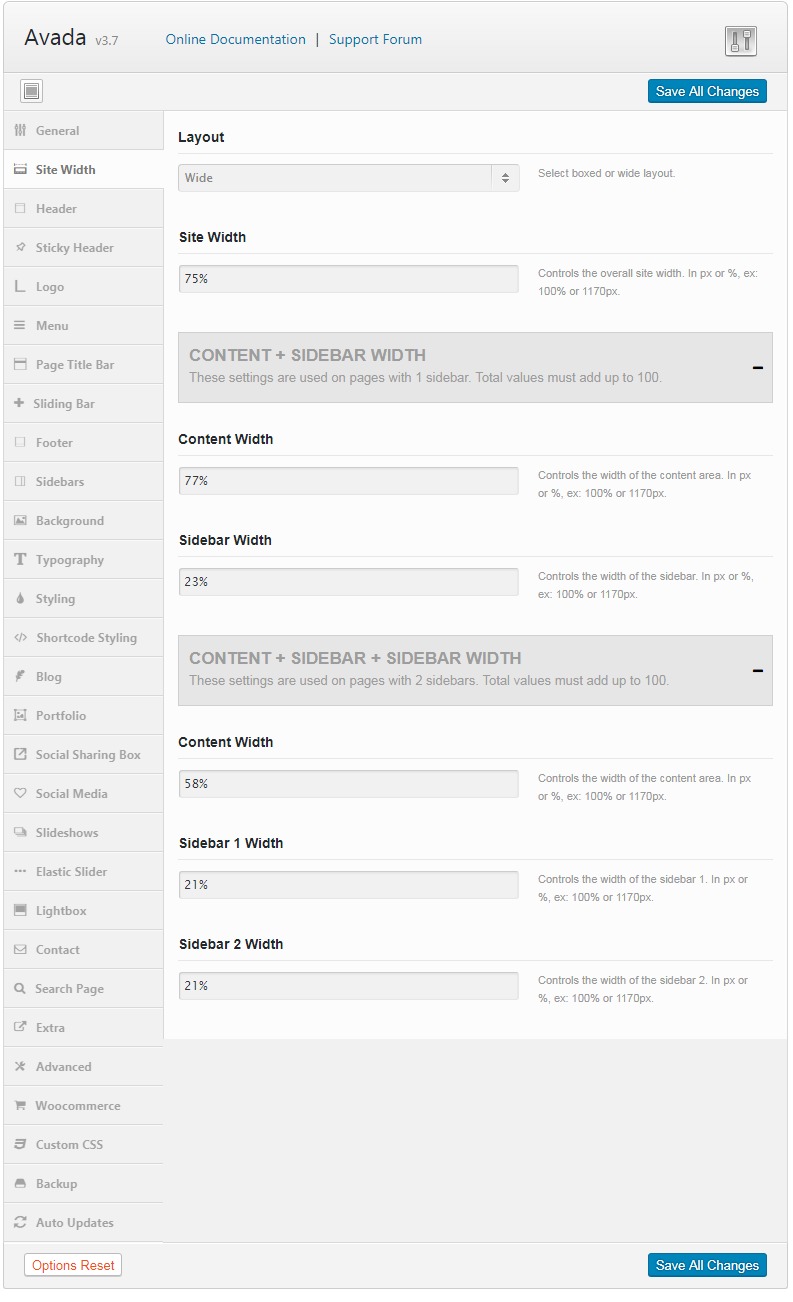Image resolution: width=793 pixels, height=1302 pixels.
Task: Click the Site Width 75% input field
Action: coord(349,279)
